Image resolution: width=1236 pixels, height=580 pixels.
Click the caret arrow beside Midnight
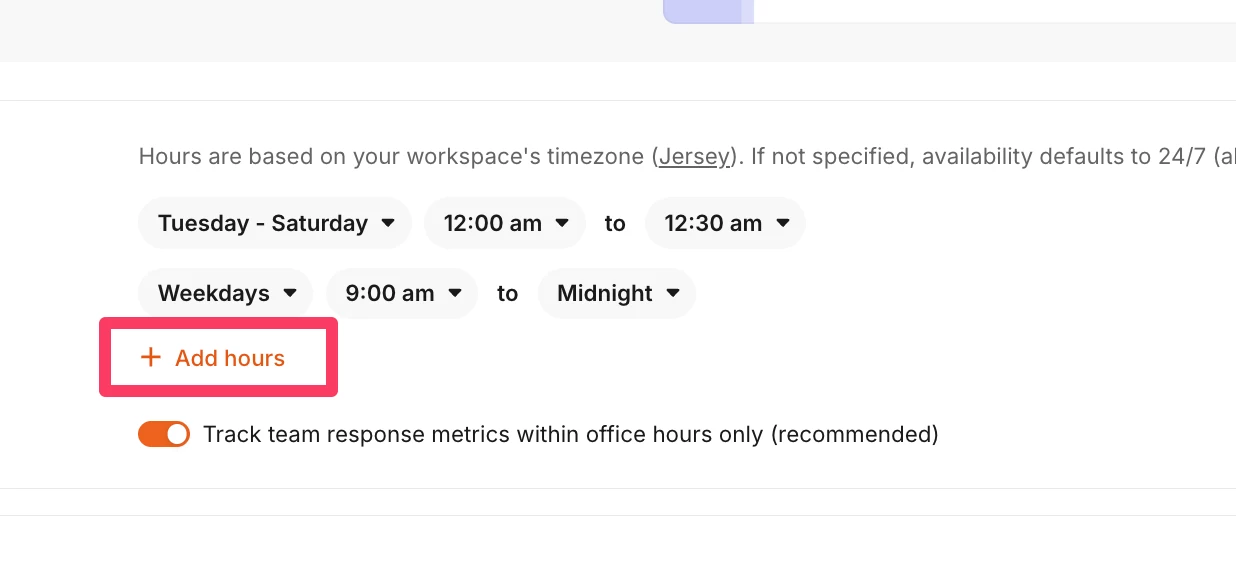673,293
